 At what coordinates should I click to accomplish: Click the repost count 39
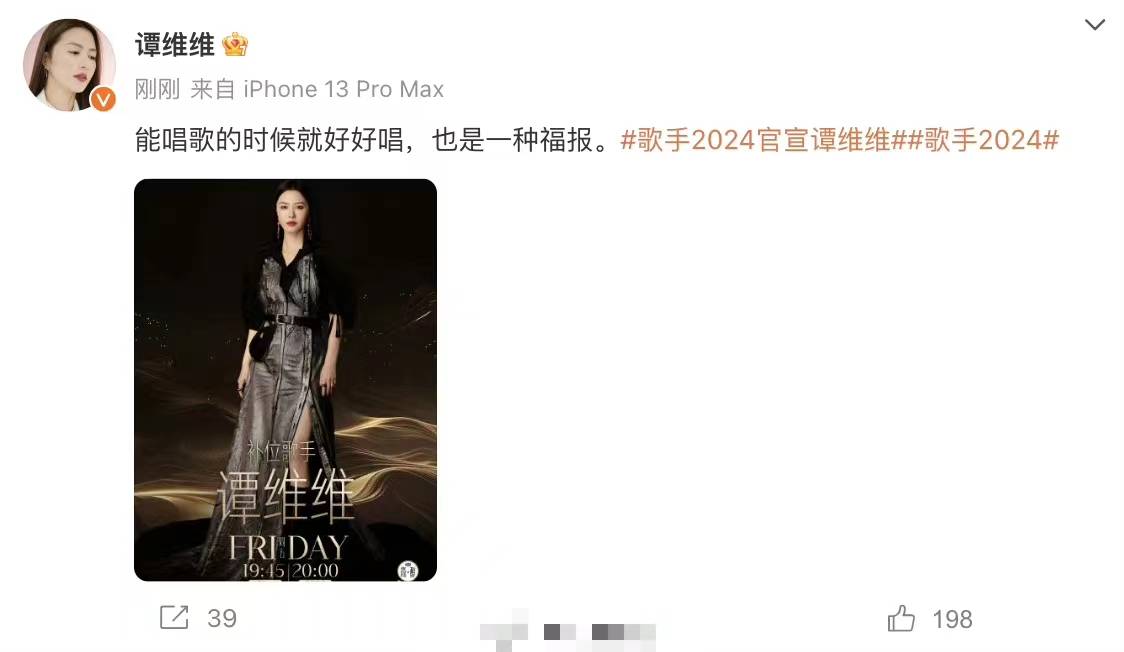tap(222, 618)
